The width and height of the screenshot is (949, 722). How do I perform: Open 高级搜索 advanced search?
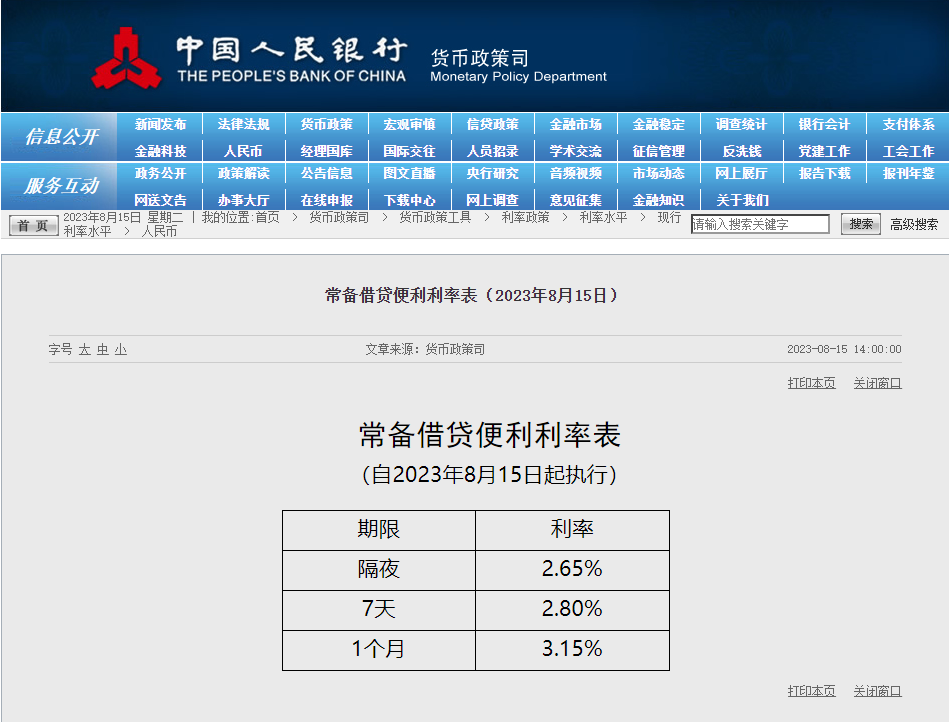[914, 225]
